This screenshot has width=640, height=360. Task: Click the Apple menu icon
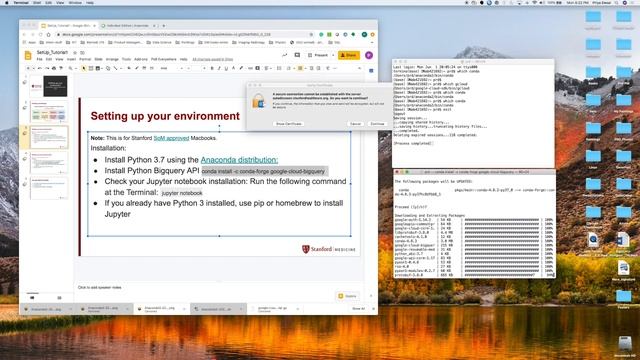click(x=7, y=2)
